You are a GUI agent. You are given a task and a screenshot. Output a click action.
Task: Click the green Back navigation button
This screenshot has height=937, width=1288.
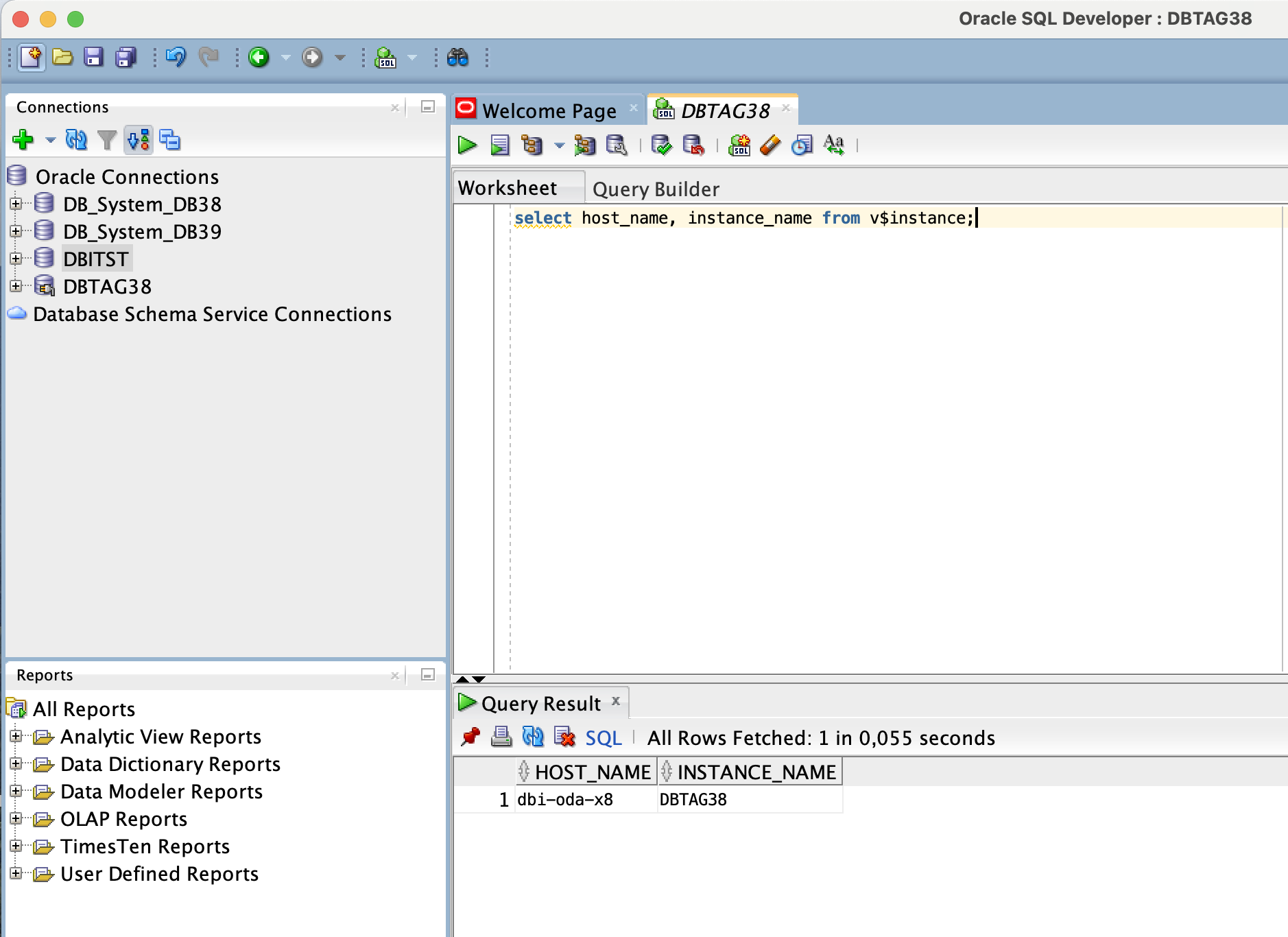tap(259, 57)
